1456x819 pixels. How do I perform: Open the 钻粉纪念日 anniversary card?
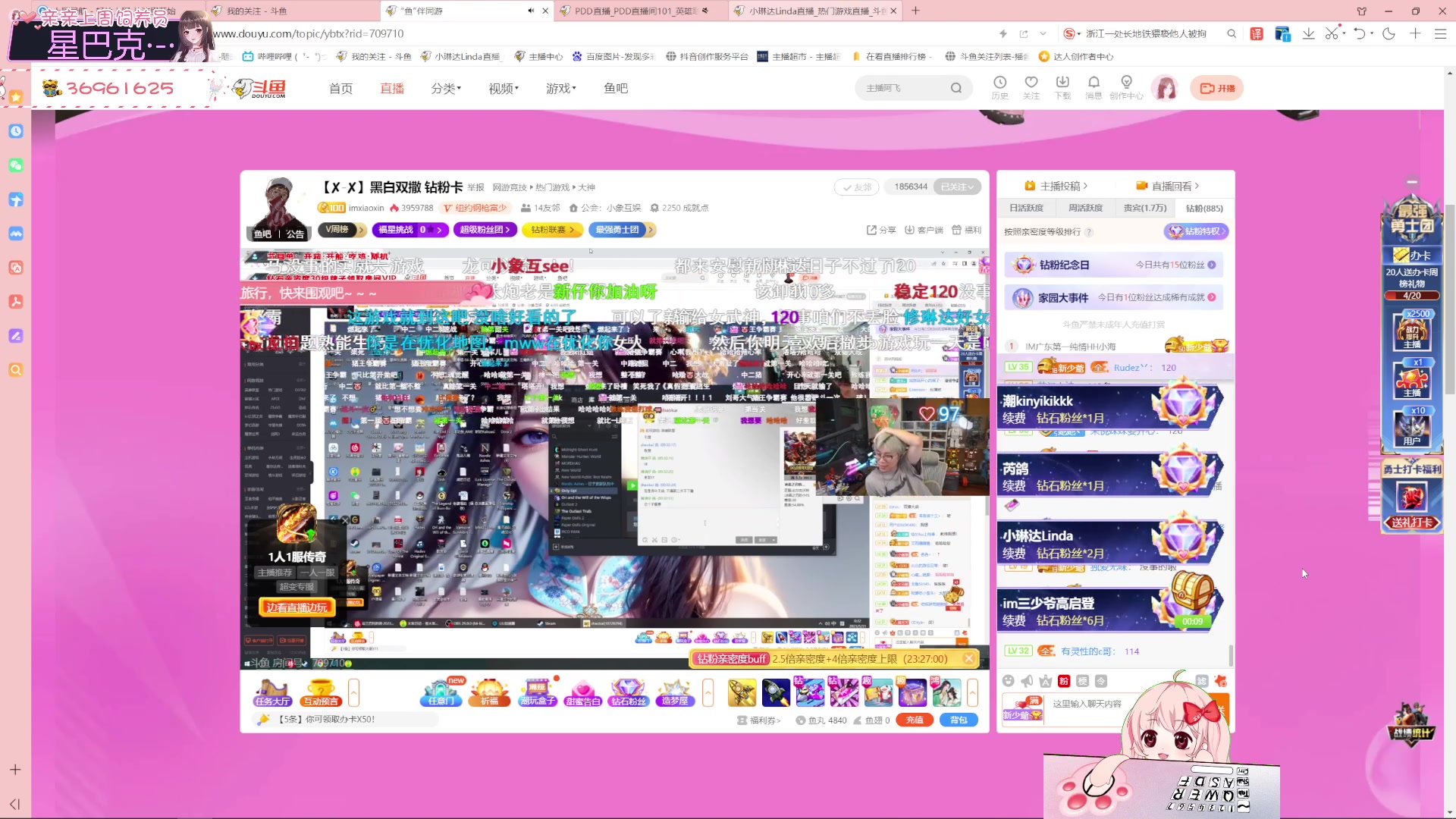(1113, 265)
